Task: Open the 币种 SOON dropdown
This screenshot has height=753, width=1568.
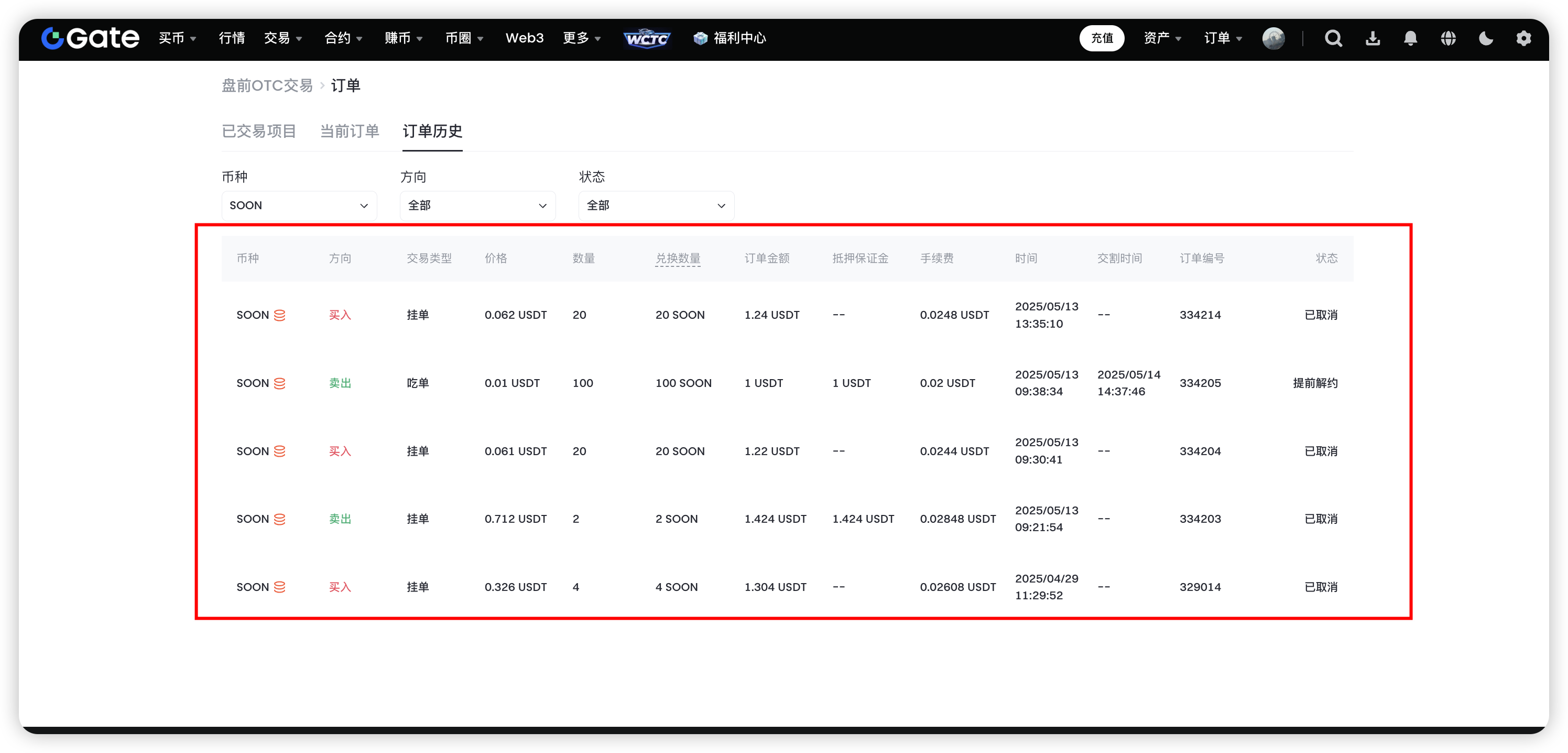Action: (299, 206)
